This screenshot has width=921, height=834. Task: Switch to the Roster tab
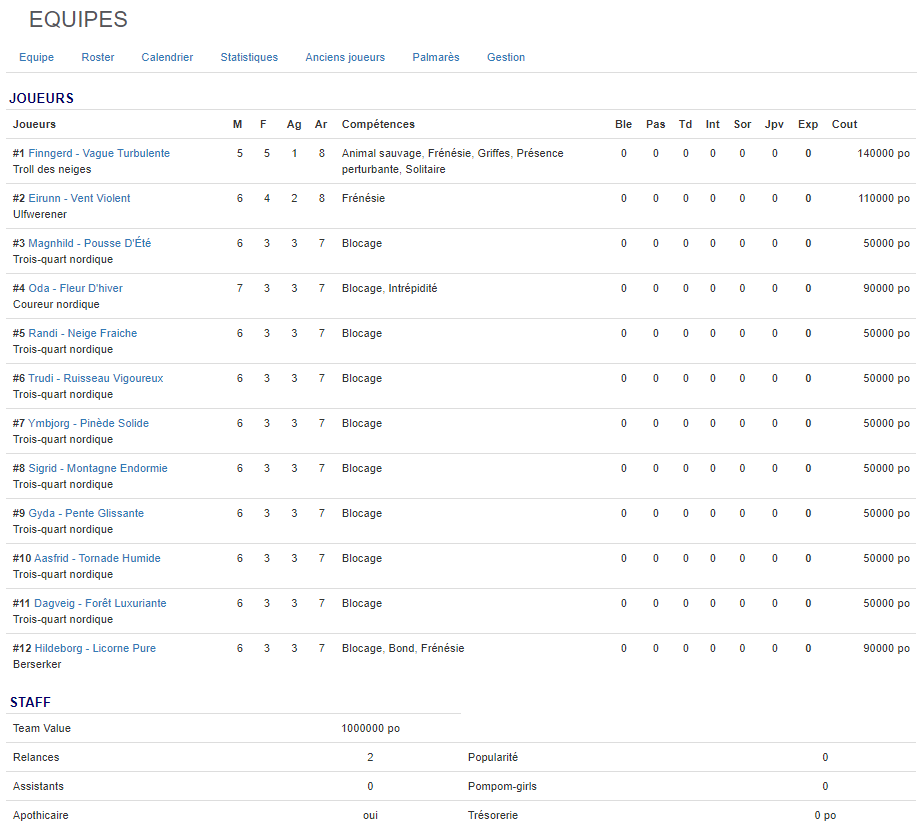pos(98,57)
